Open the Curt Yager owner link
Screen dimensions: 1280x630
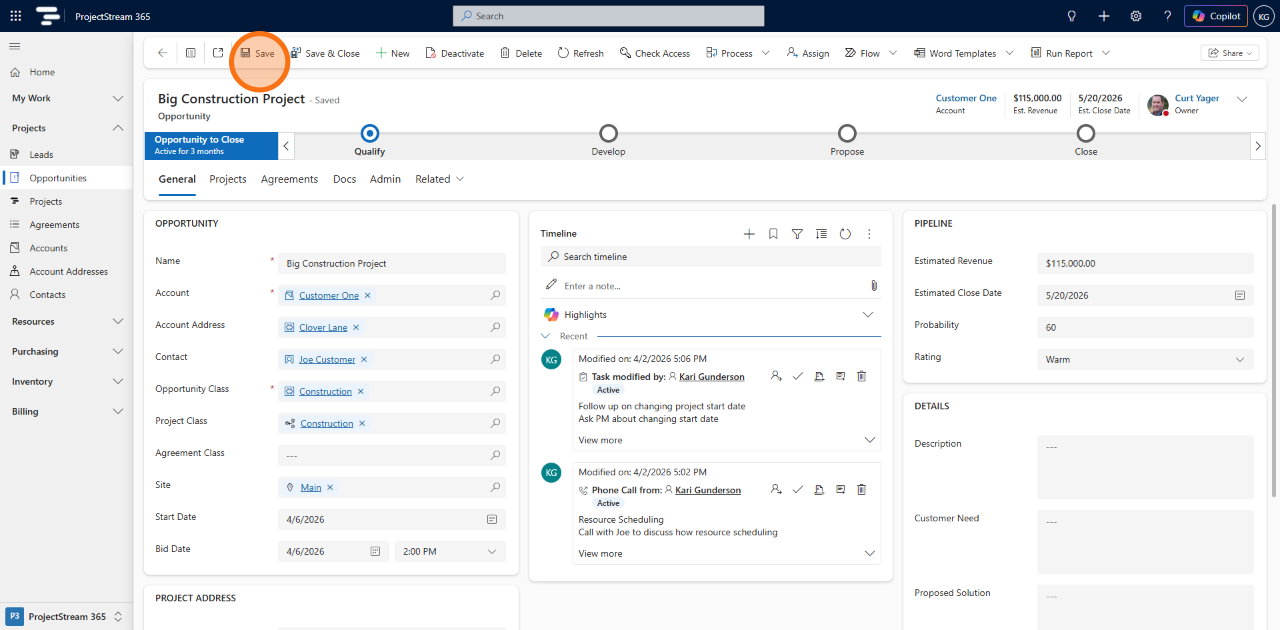coord(1197,98)
